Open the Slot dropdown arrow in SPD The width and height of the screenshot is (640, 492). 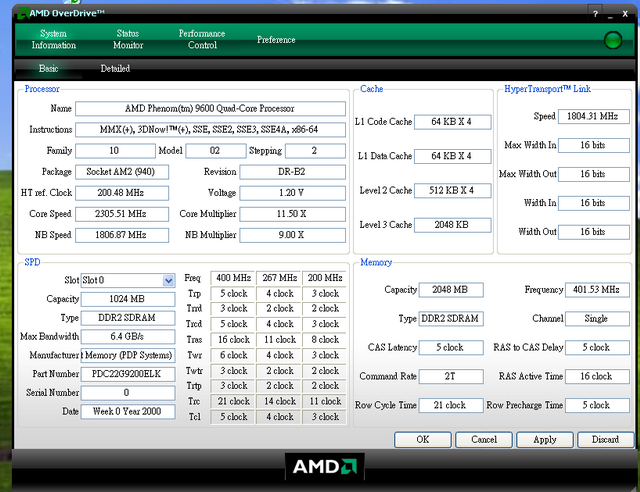[168, 280]
